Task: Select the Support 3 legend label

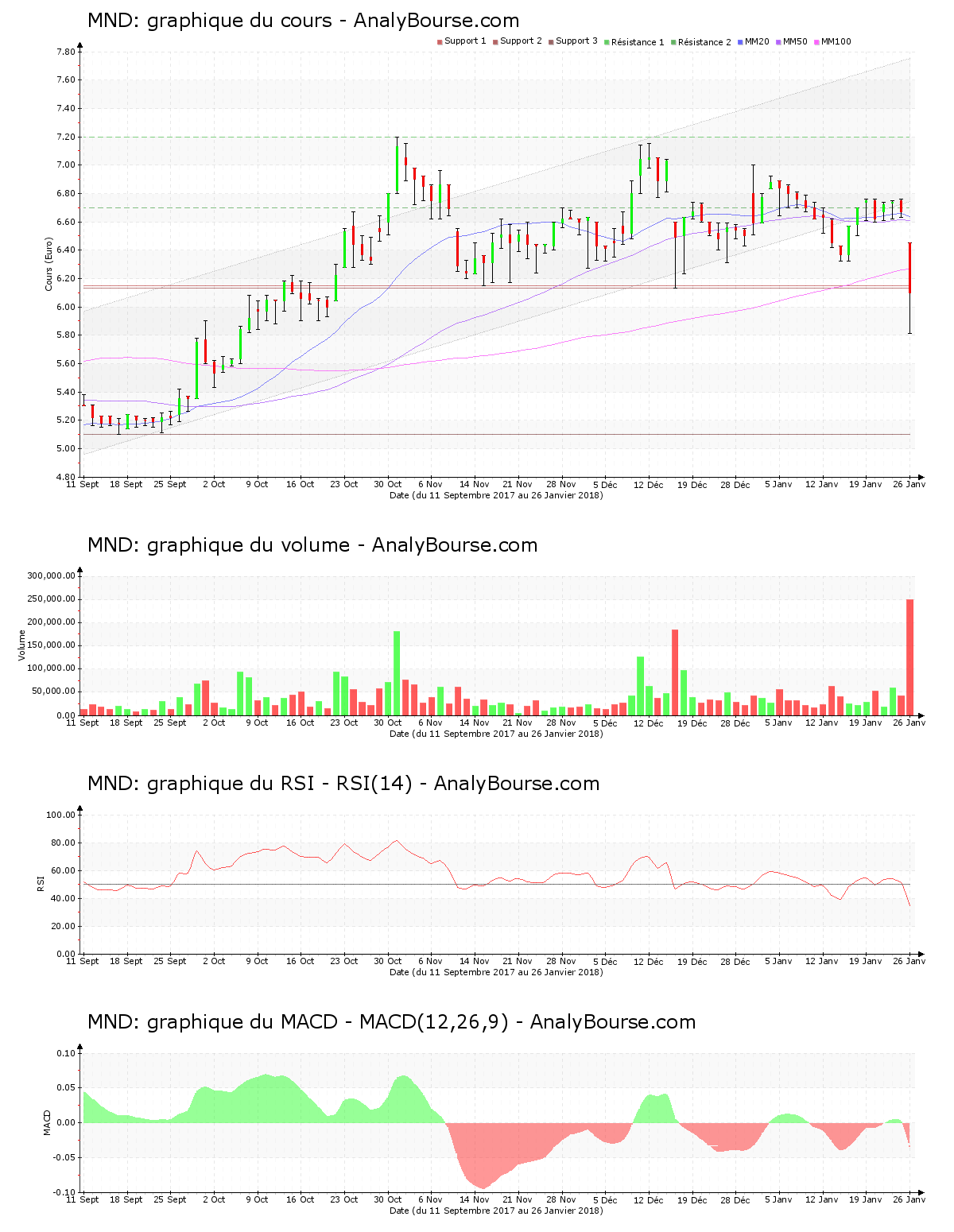Action: (576, 41)
